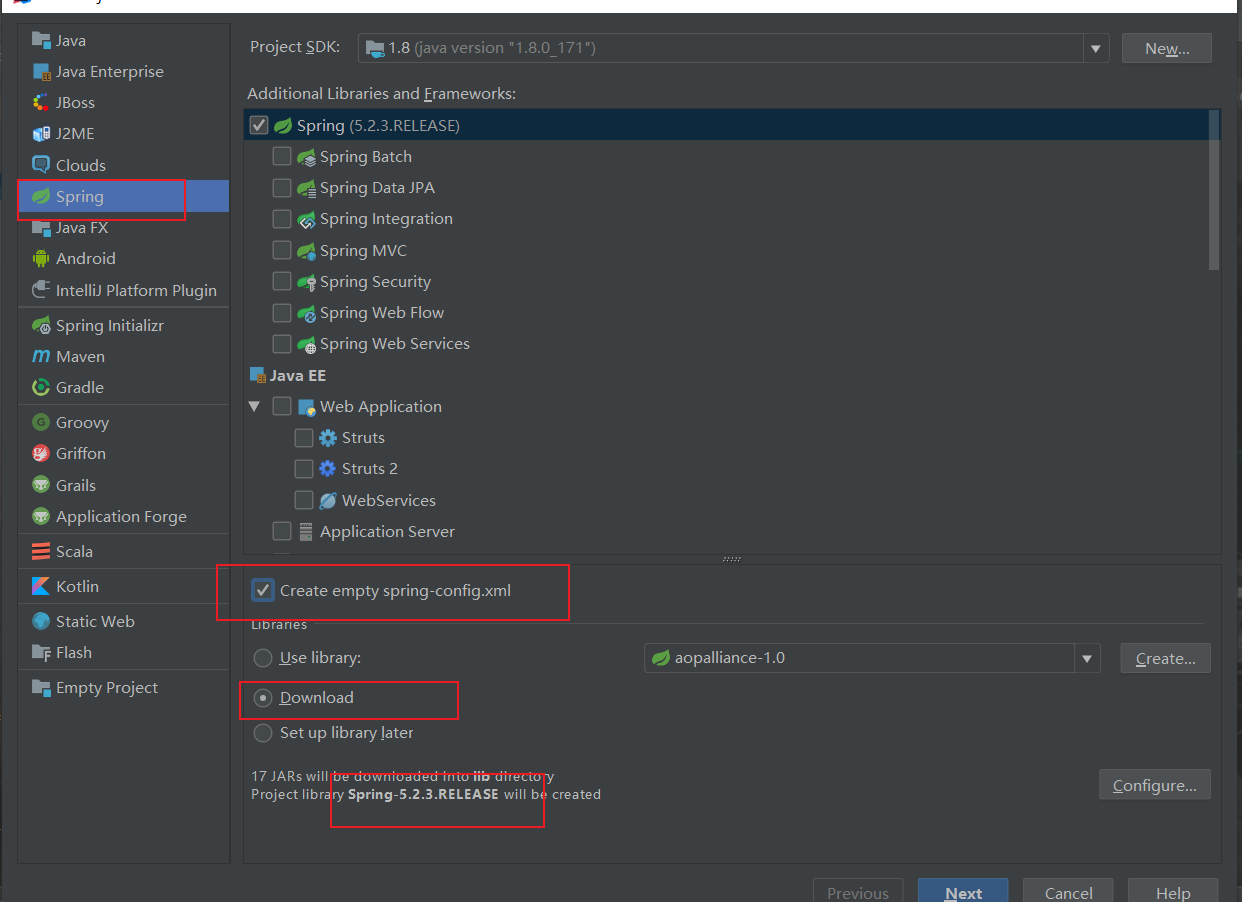Enable the Spring Web Services checkbox
Viewport: 1242px width, 902px height.
click(282, 344)
